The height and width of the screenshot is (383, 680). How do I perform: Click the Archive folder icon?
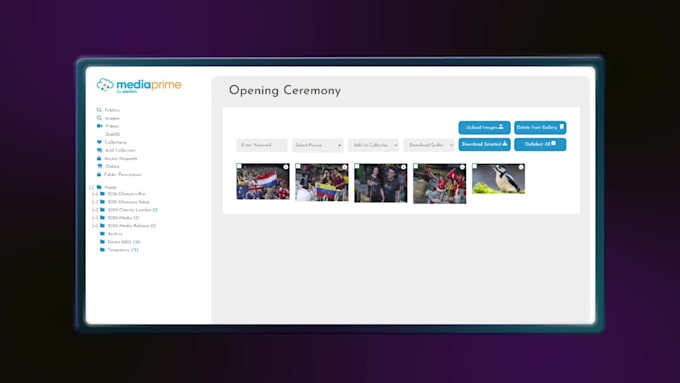click(x=102, y=233)
